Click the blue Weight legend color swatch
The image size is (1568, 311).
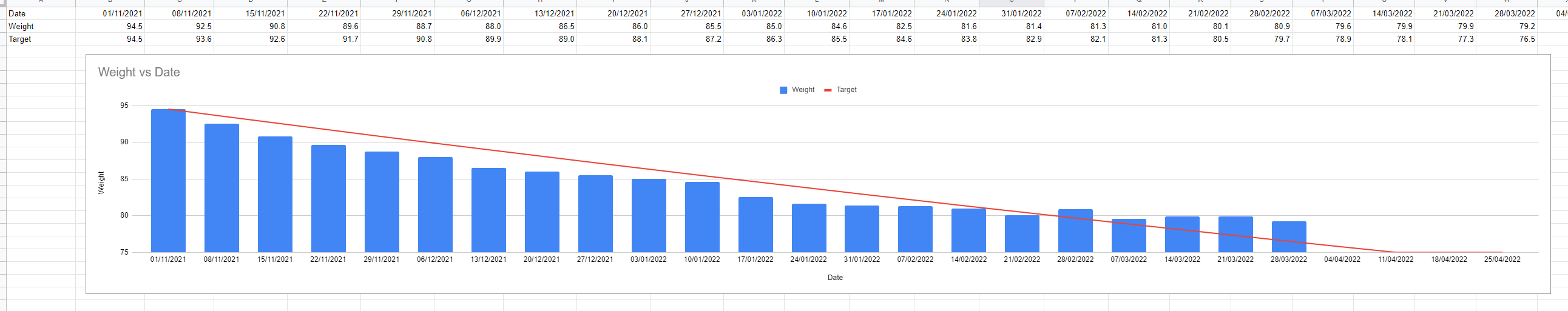(783, 90)
